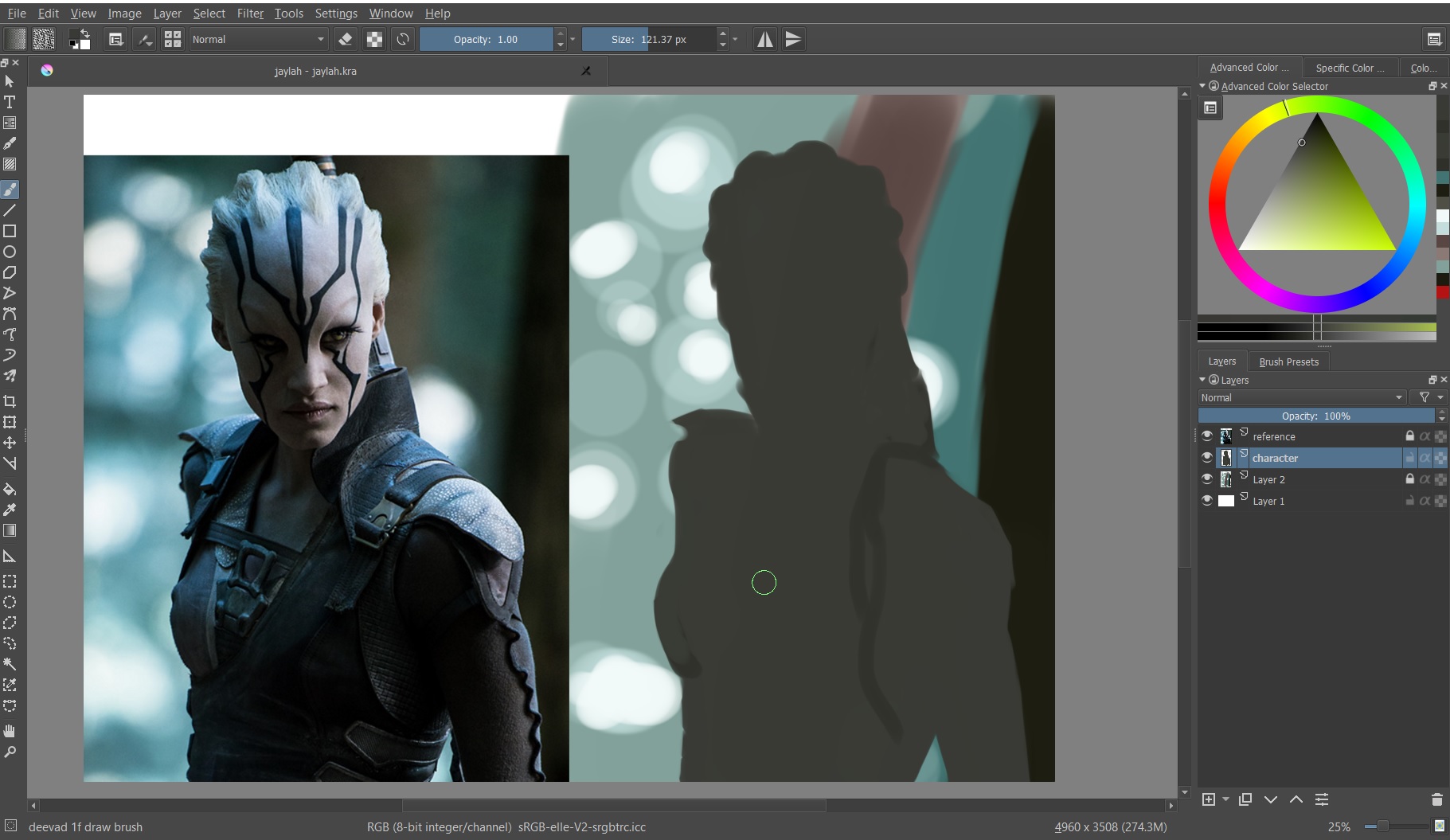
Task: Toggle alpha lock on the character layer
Action: coord(1425,458)
